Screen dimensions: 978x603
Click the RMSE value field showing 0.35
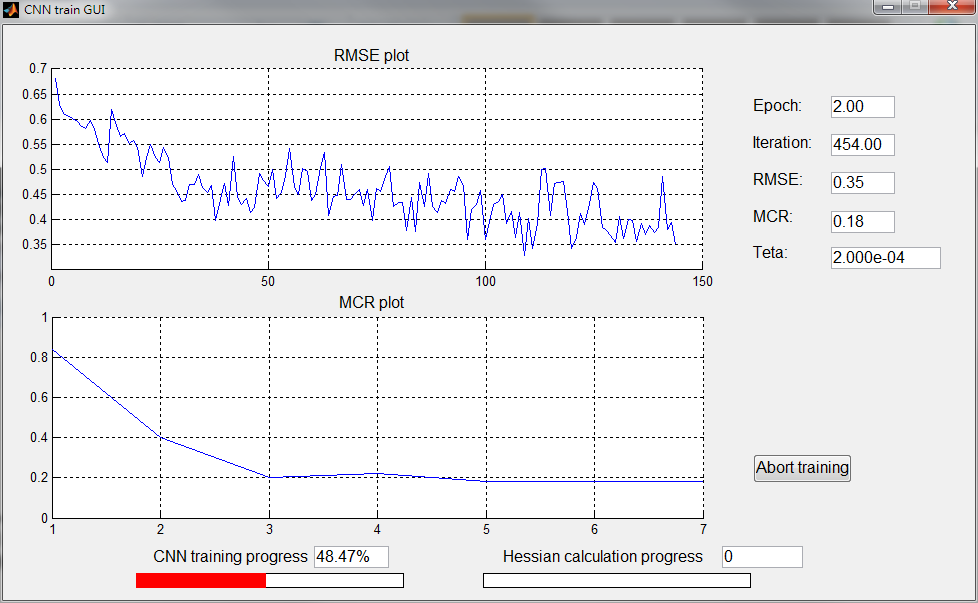[863, 183]
